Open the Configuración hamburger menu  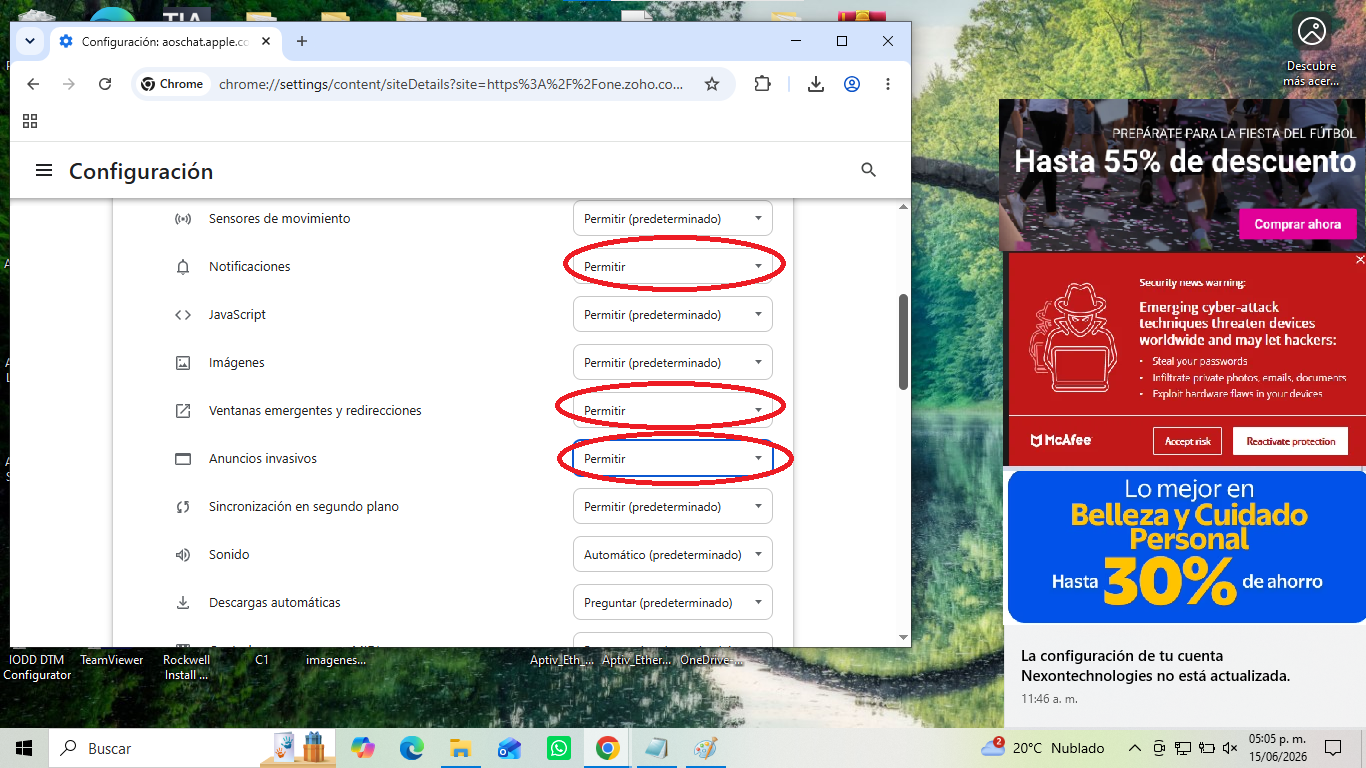point(44,171)
